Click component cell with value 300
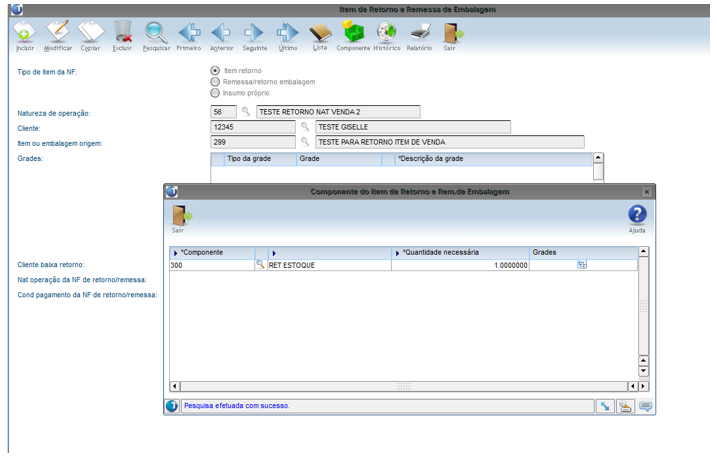 click(x=212, y=265)
